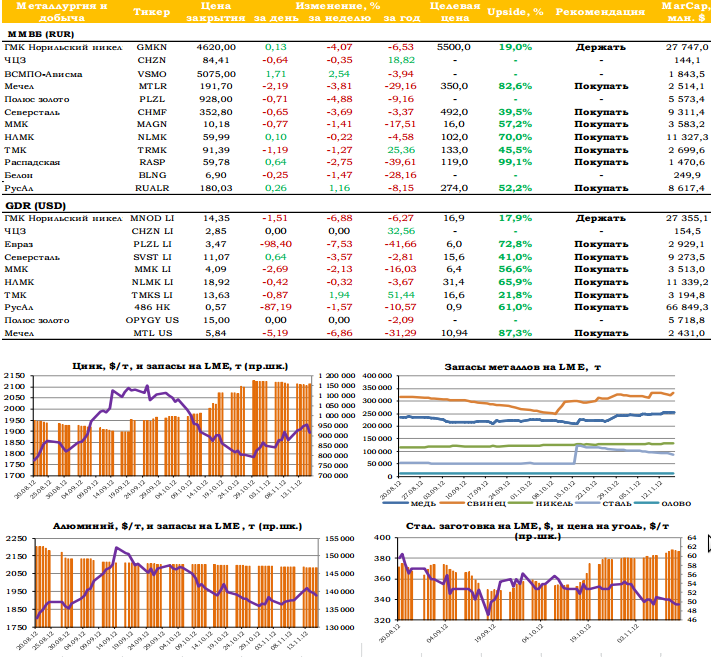711x671 pixels.
Task: Click the 'MarCap, млн. $' header
Action: 686,12
